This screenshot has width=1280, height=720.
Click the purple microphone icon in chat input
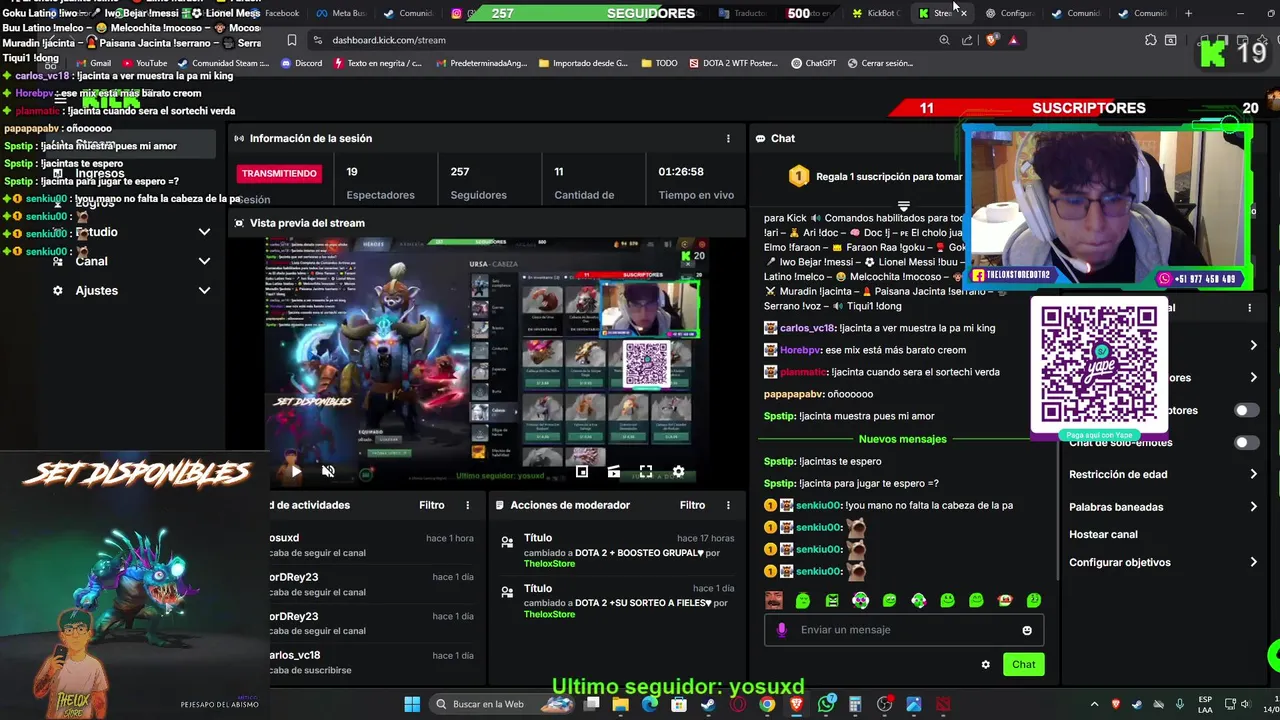tap(781, 630)
